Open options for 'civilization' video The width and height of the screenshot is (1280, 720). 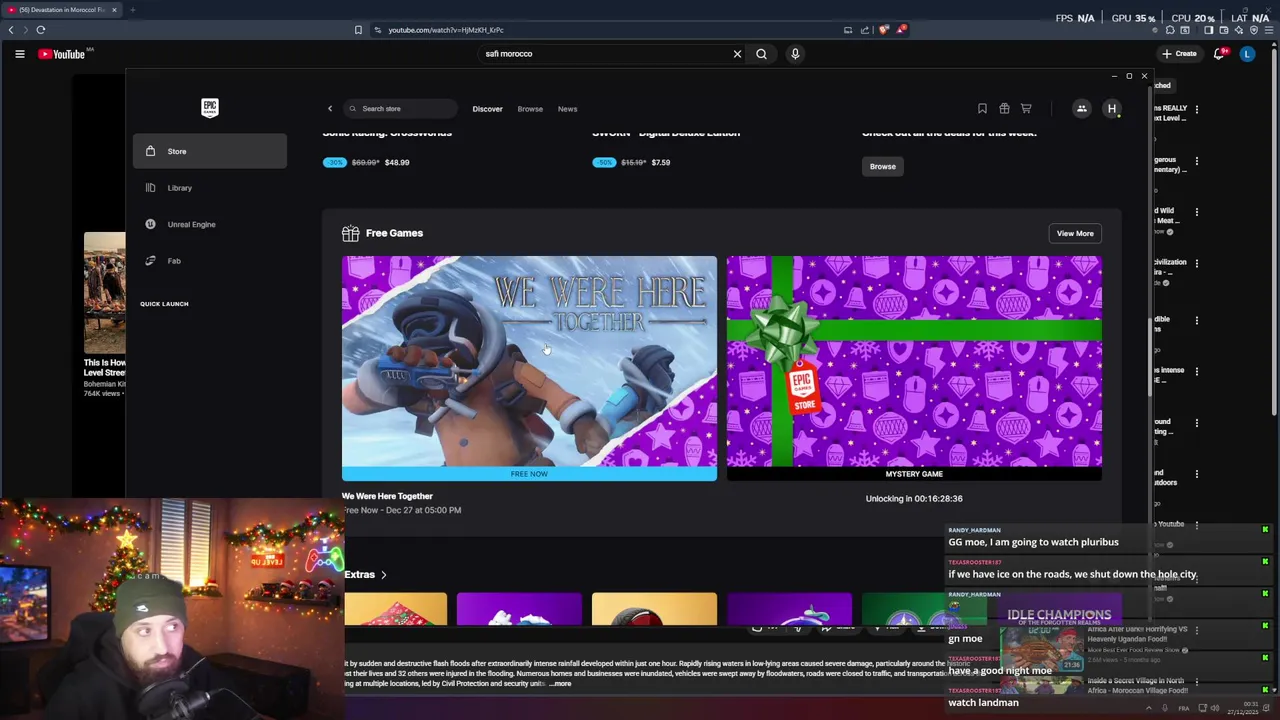(x=1196, y=263)
